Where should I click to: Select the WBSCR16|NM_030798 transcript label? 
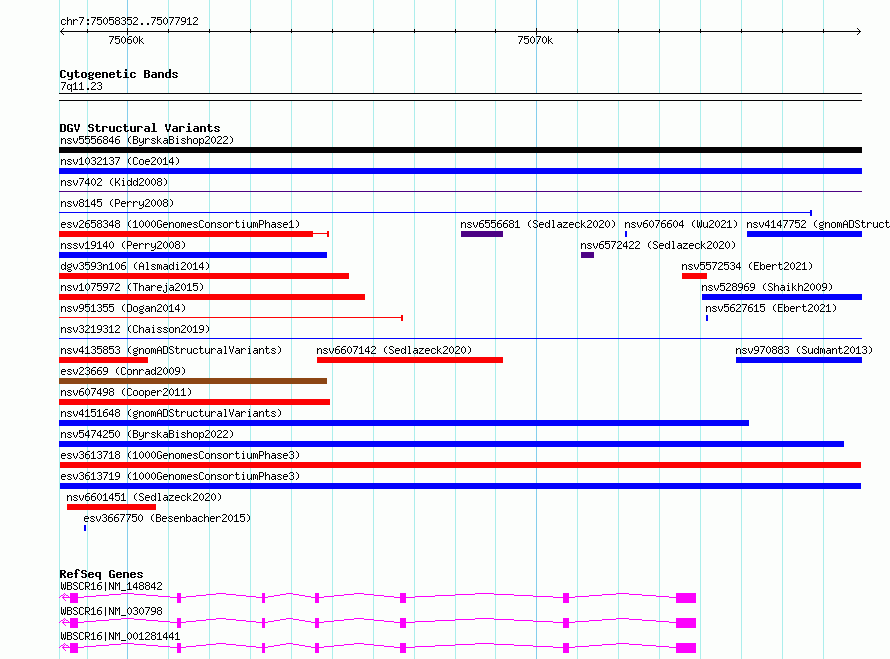[x=111, y=611]
